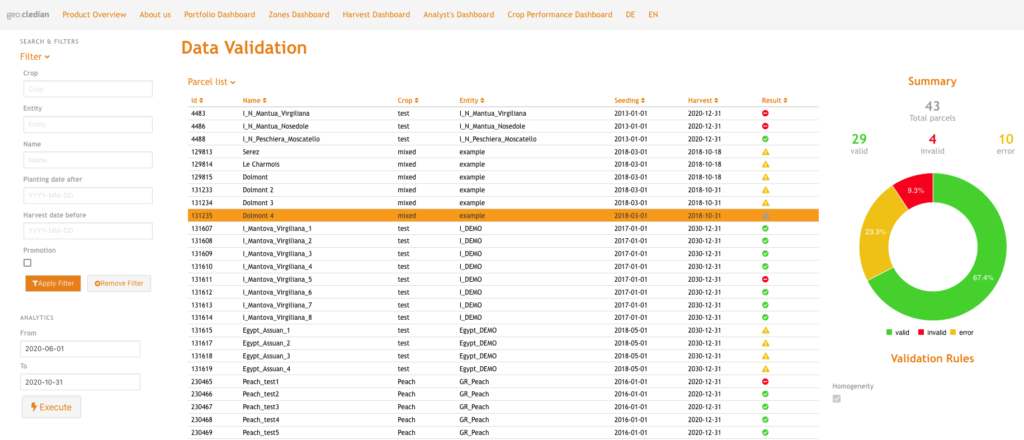Focus the Name filter input field

coord(88,160)
